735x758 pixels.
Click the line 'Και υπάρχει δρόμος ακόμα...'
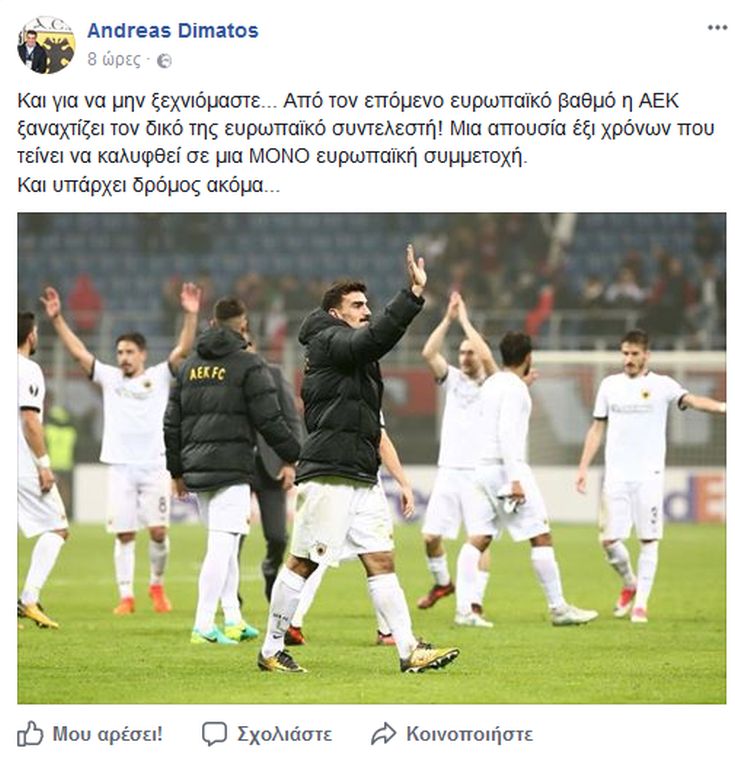(148, 185)
